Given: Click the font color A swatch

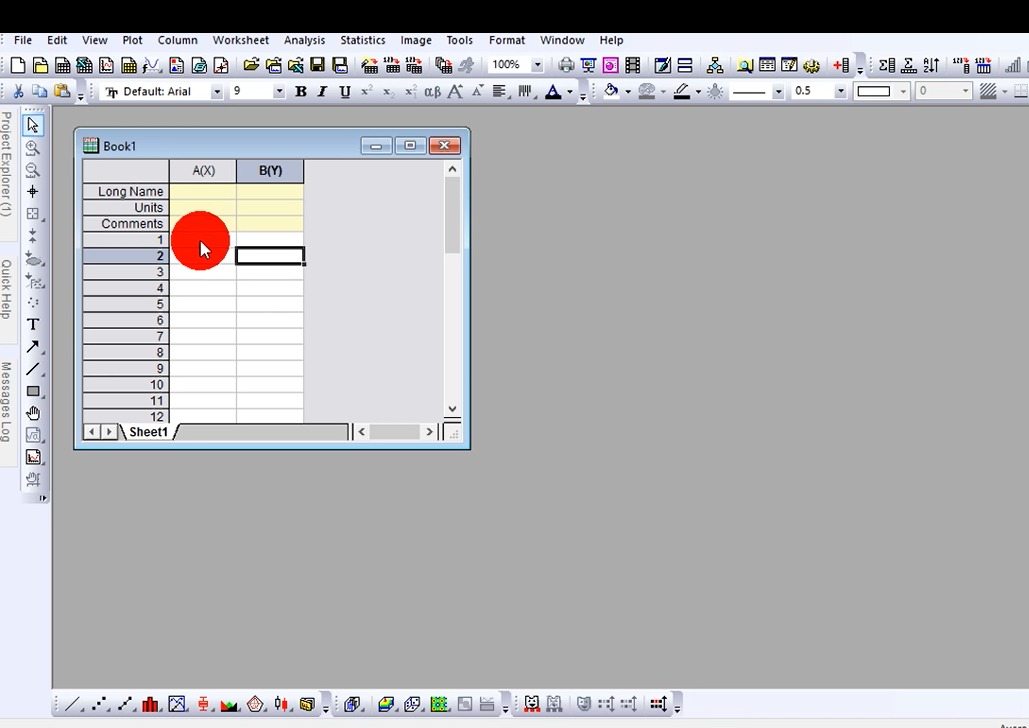Looking at the screenshot, I should [x=553, y=91].
